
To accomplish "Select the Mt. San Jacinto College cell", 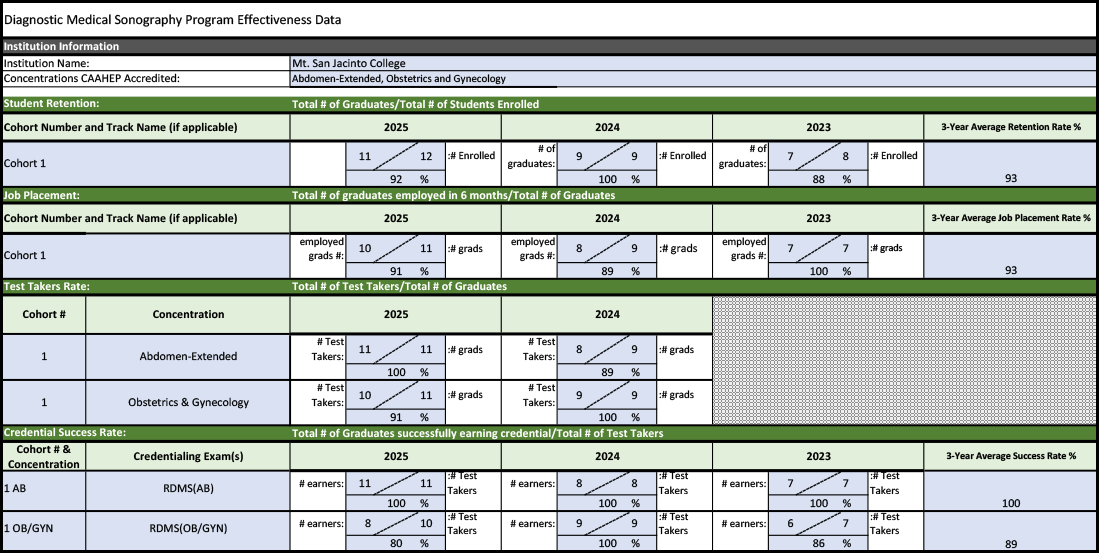I will [x=349, y=63].
